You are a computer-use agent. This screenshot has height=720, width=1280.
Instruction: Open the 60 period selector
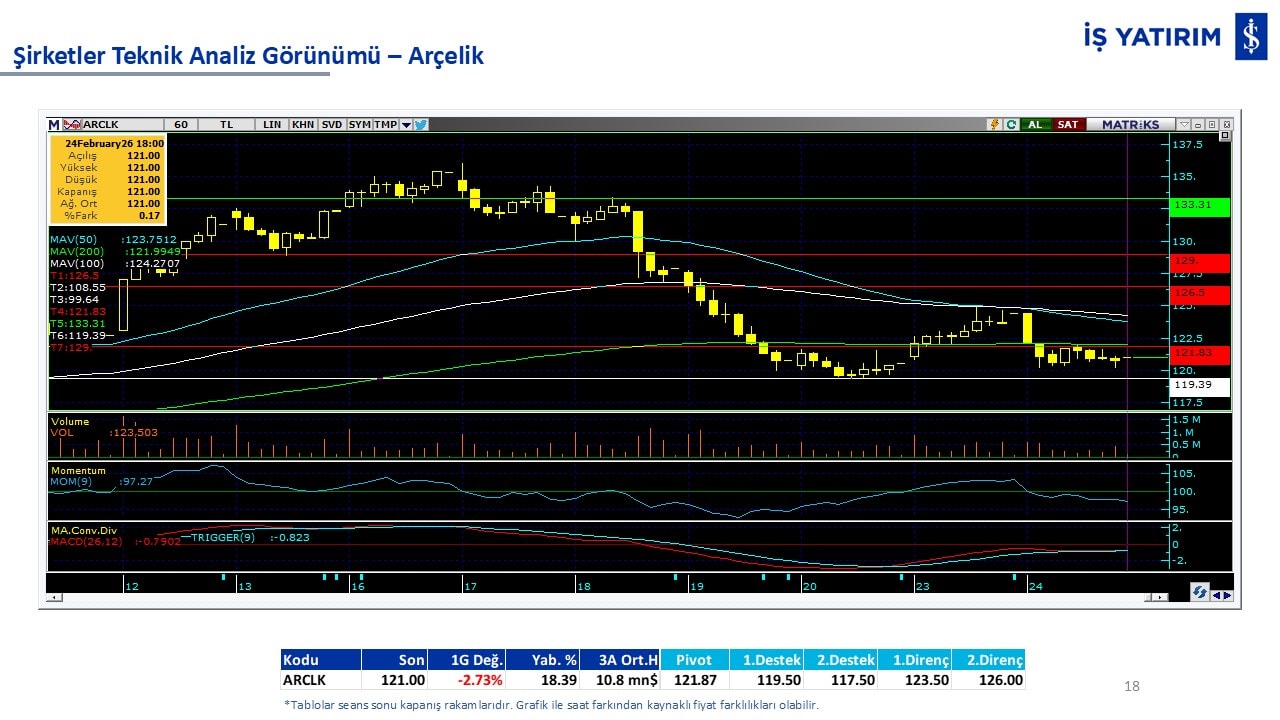(181, 125)
